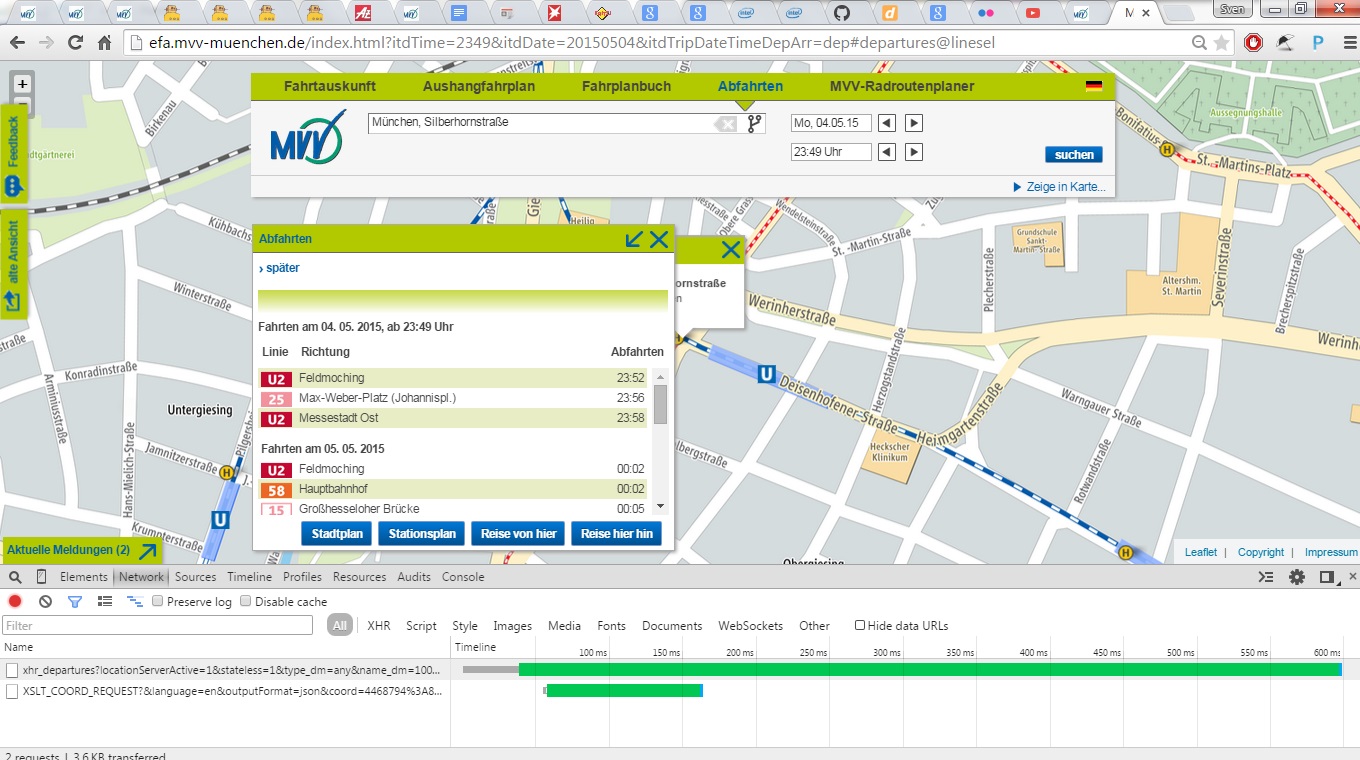The height and width of the screenshot is (760, 1360).
Task: Open MVV-Radroutenplaner tab
Action: tap(902, 86)
